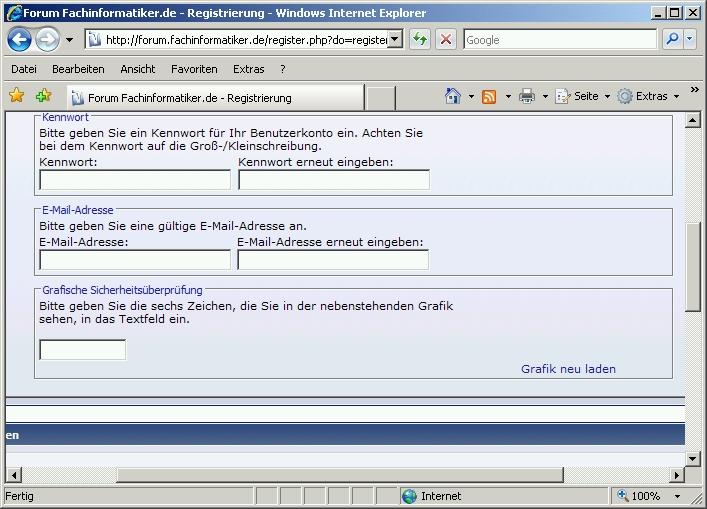Click the Grafische Sicherheitsüberprüfung legend text
Screen dimensions: 707x509
tap(122, 290)
